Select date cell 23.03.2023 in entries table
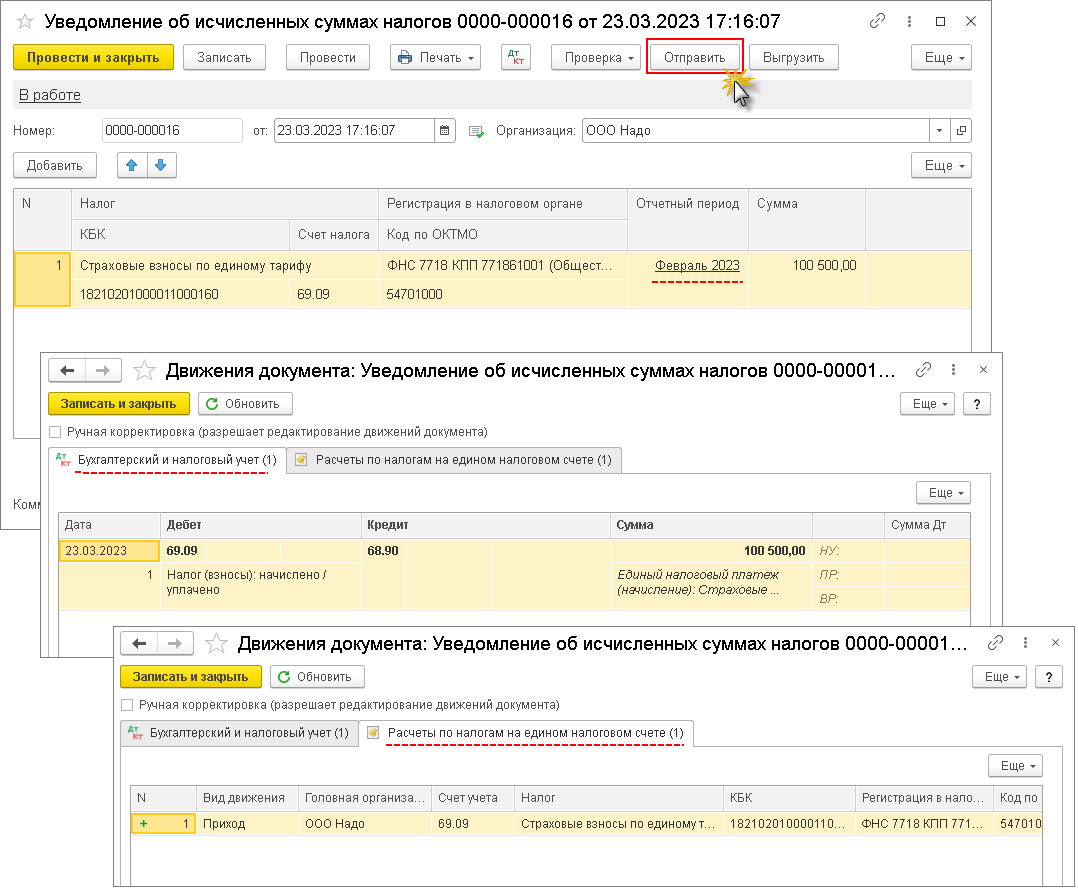The image size is (1078, 889). click(109, 551)
